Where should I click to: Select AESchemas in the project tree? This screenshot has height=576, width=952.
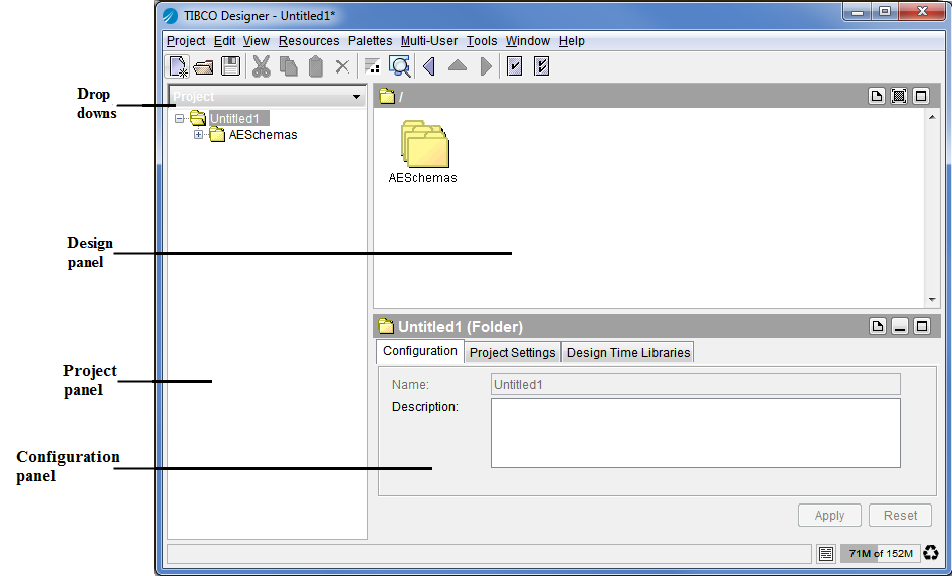point(263,135)
